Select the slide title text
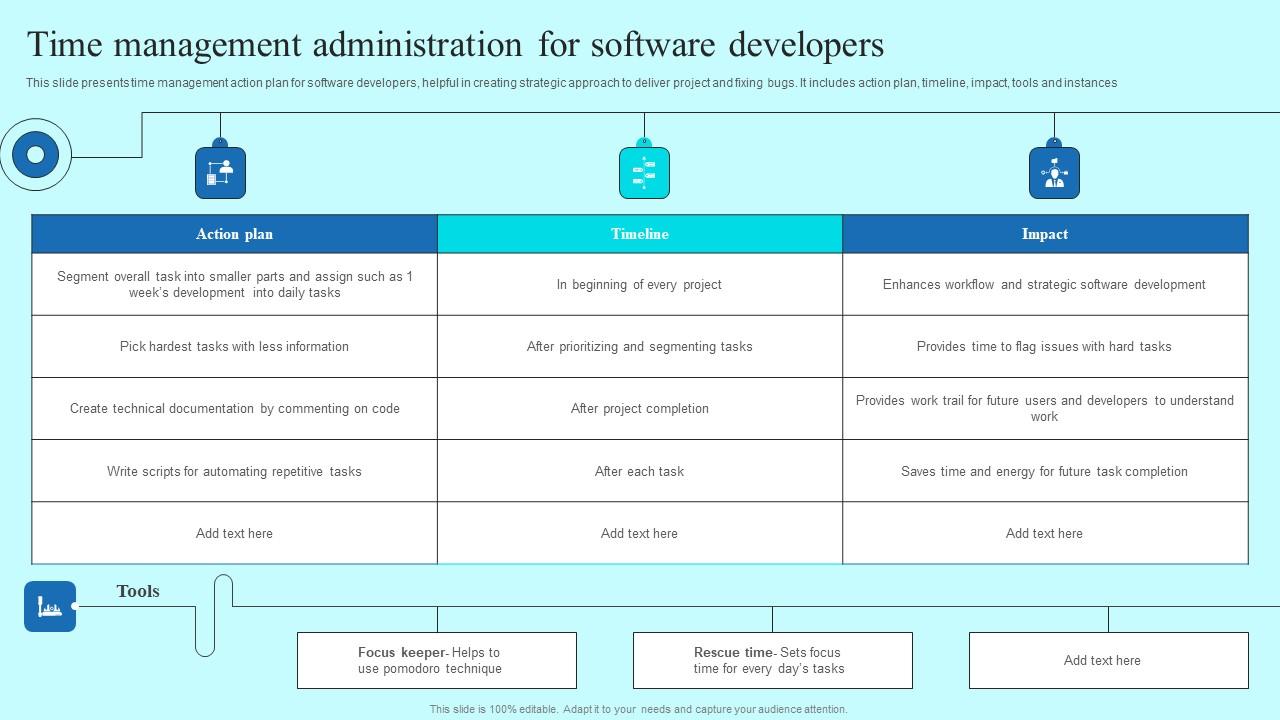Image resolution: width=1280 pixels, height=720 pixels. click(457, 46)
